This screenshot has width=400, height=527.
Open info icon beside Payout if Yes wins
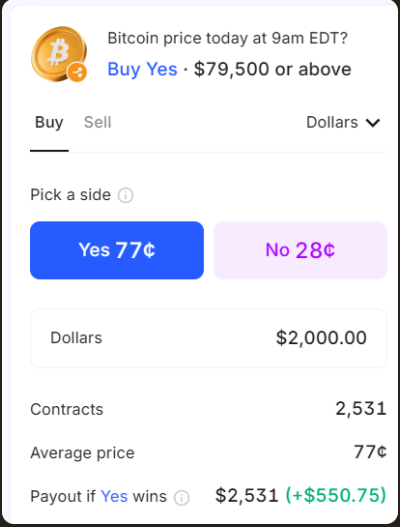coord(182,497)
